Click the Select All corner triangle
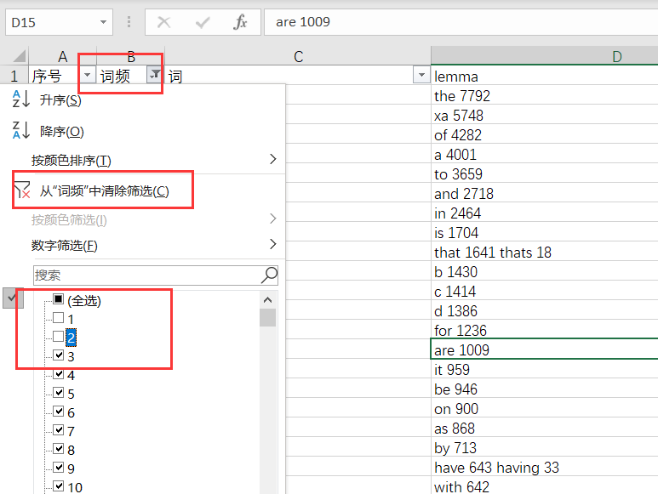This screenshot has height=495, width=658. click(18, 56)
